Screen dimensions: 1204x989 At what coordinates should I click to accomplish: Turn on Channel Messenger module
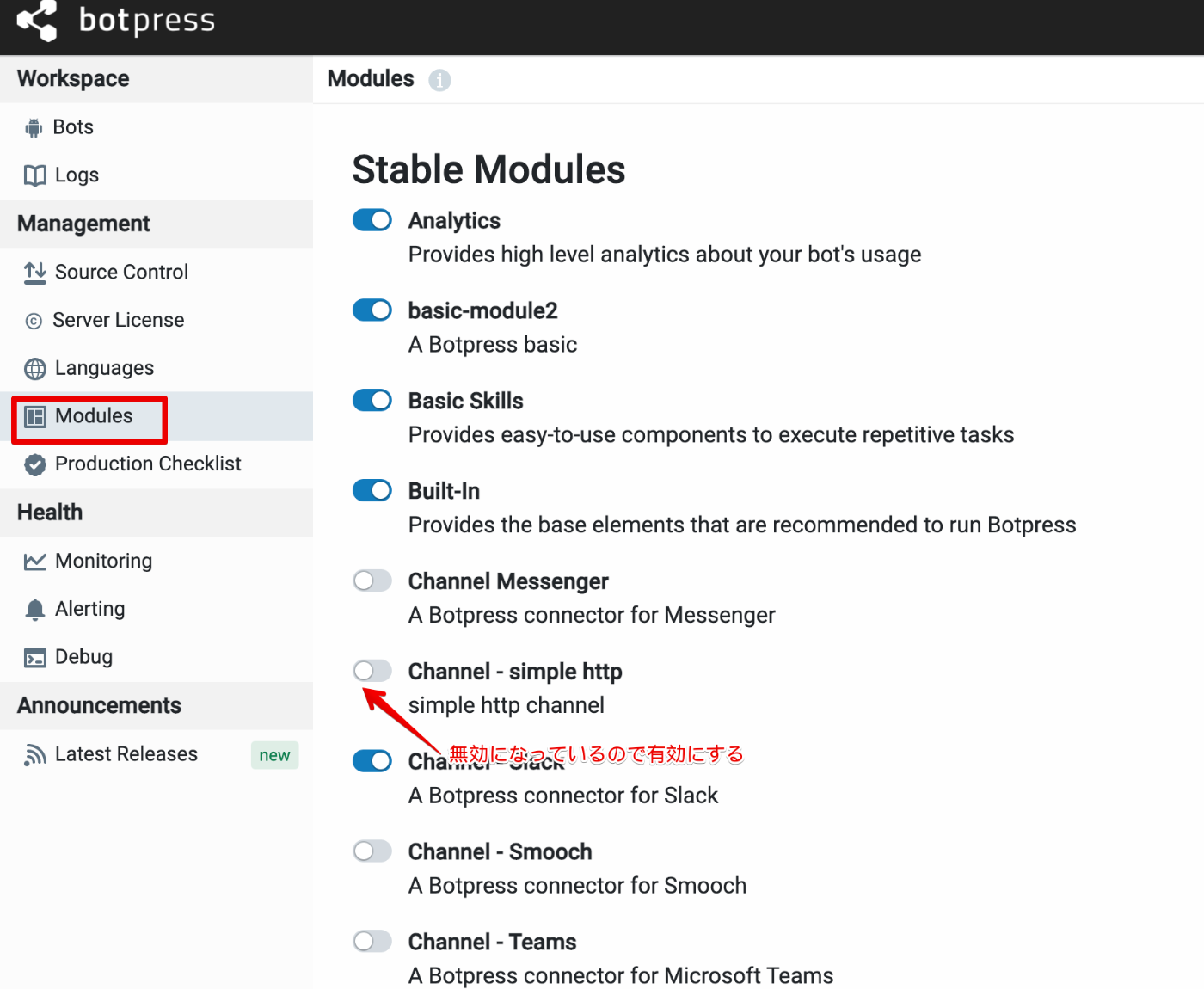pos(372,580)
